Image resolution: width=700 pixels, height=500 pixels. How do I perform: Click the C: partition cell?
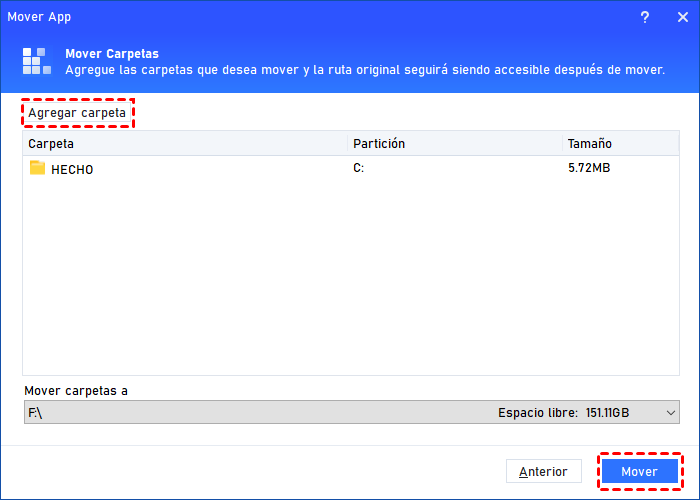point(359,168)
